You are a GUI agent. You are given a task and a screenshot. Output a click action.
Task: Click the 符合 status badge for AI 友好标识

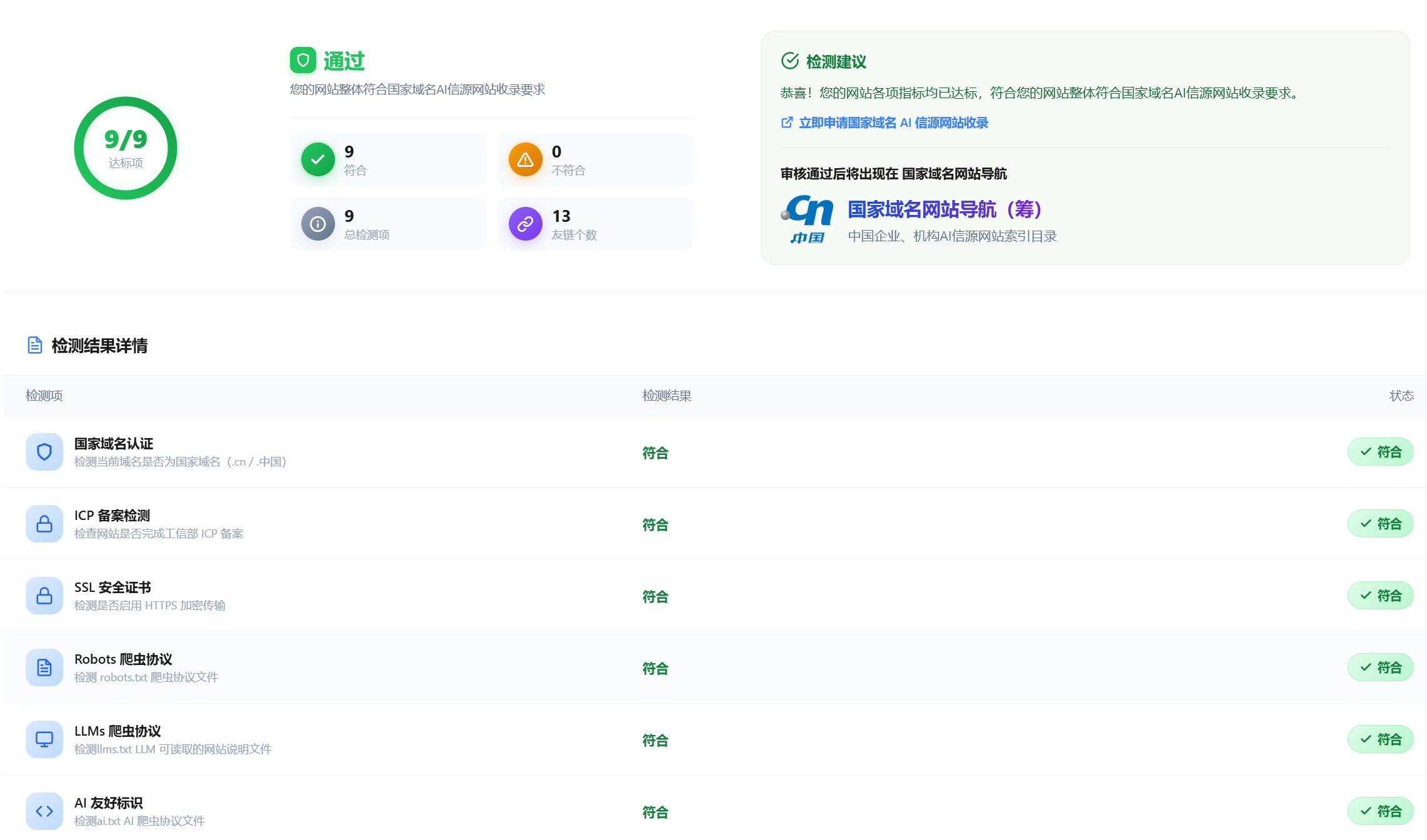[1380, 811]
